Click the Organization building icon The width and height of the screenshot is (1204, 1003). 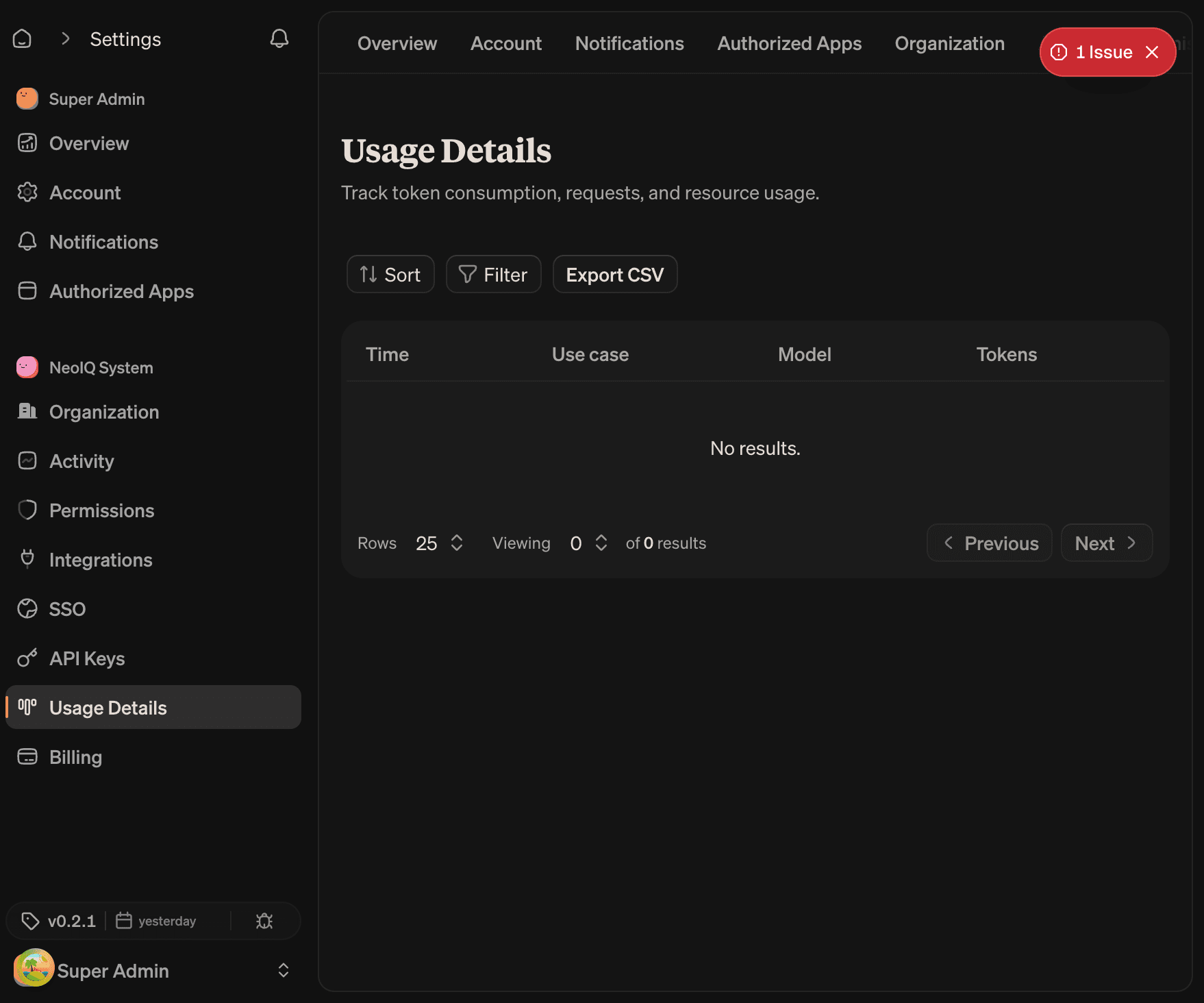click(27, 411)
